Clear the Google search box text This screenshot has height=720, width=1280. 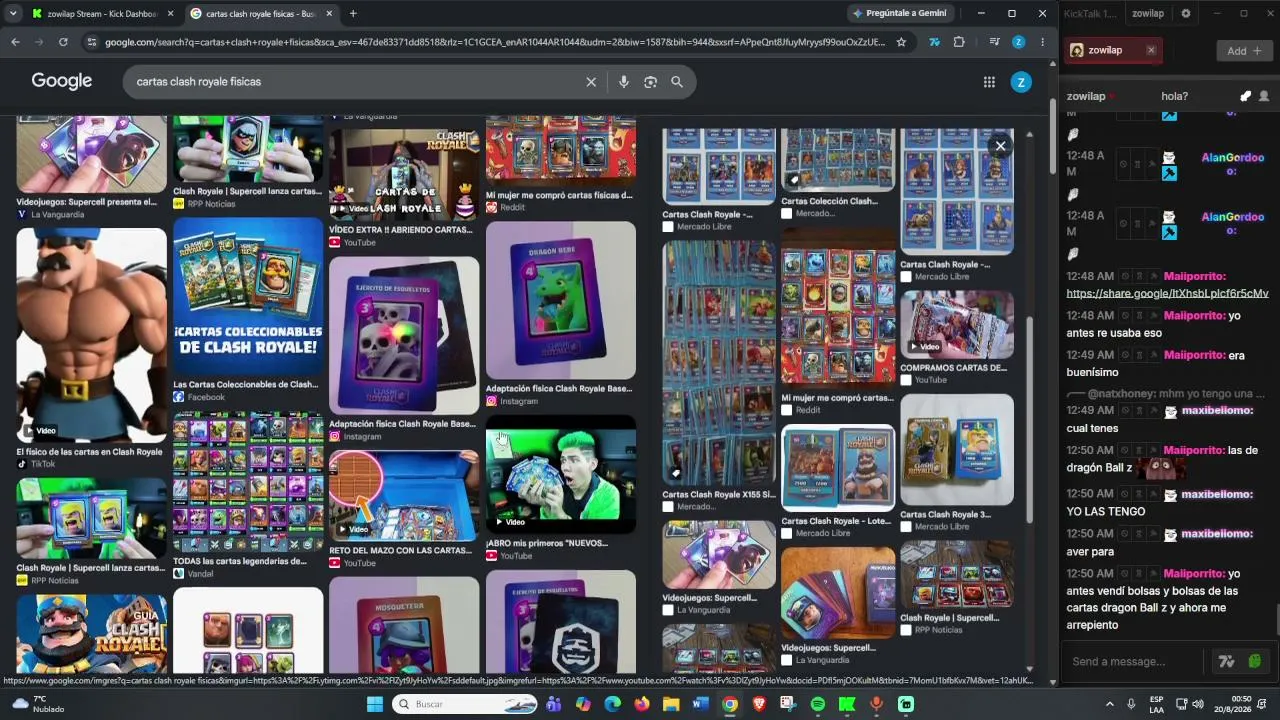tap(591, 82)
